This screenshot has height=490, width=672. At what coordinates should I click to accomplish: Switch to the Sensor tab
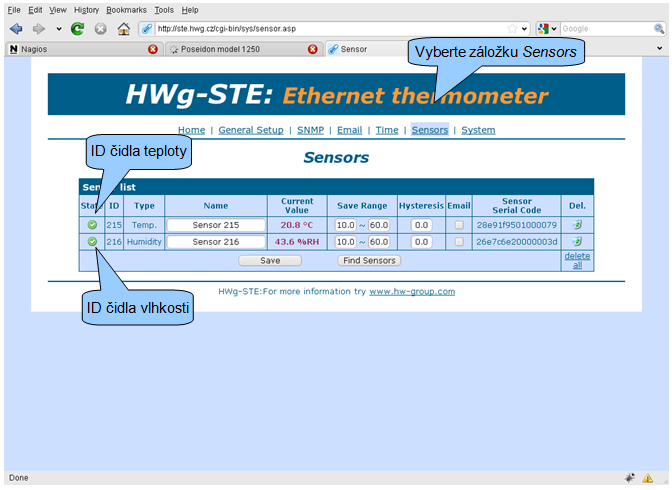[x=366, y=49]
